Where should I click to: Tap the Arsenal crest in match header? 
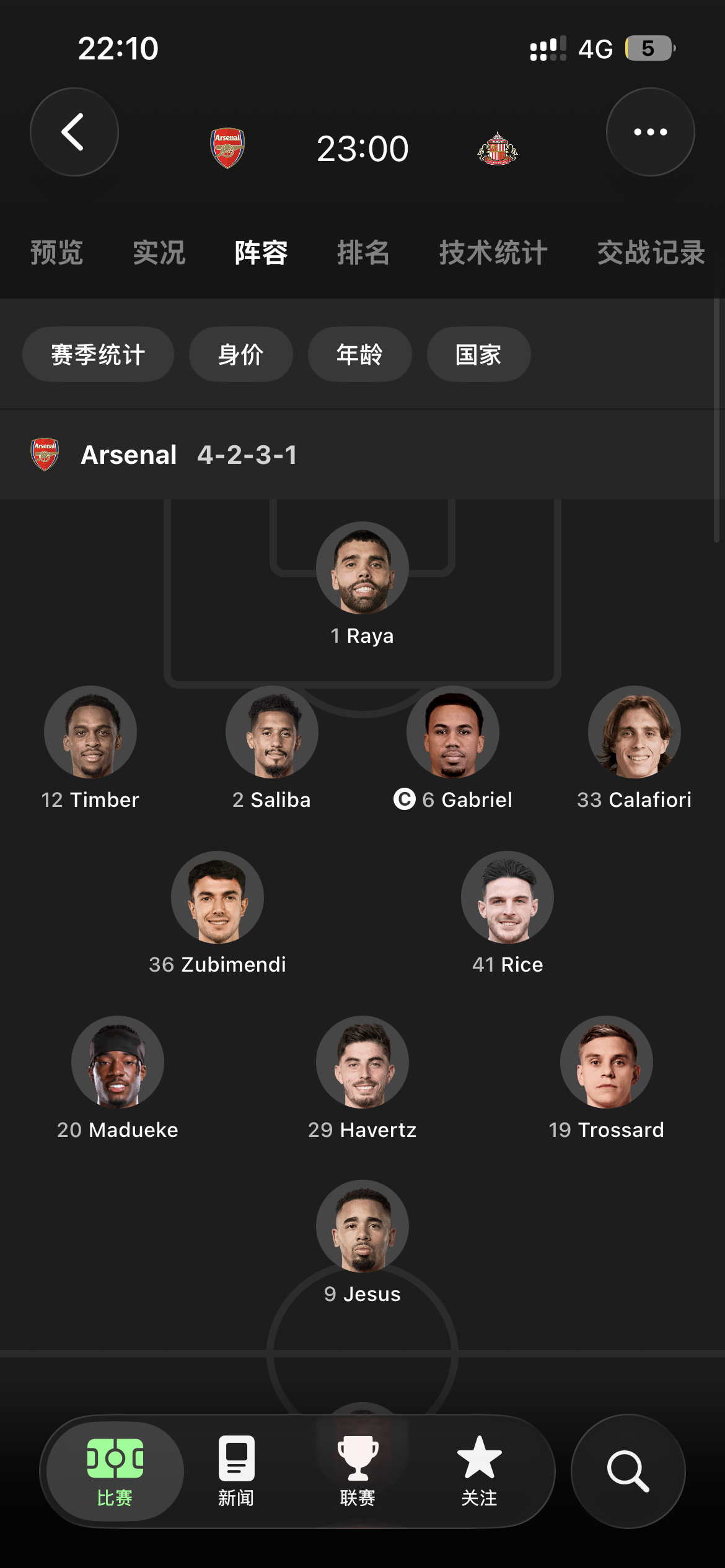(227, 148)
